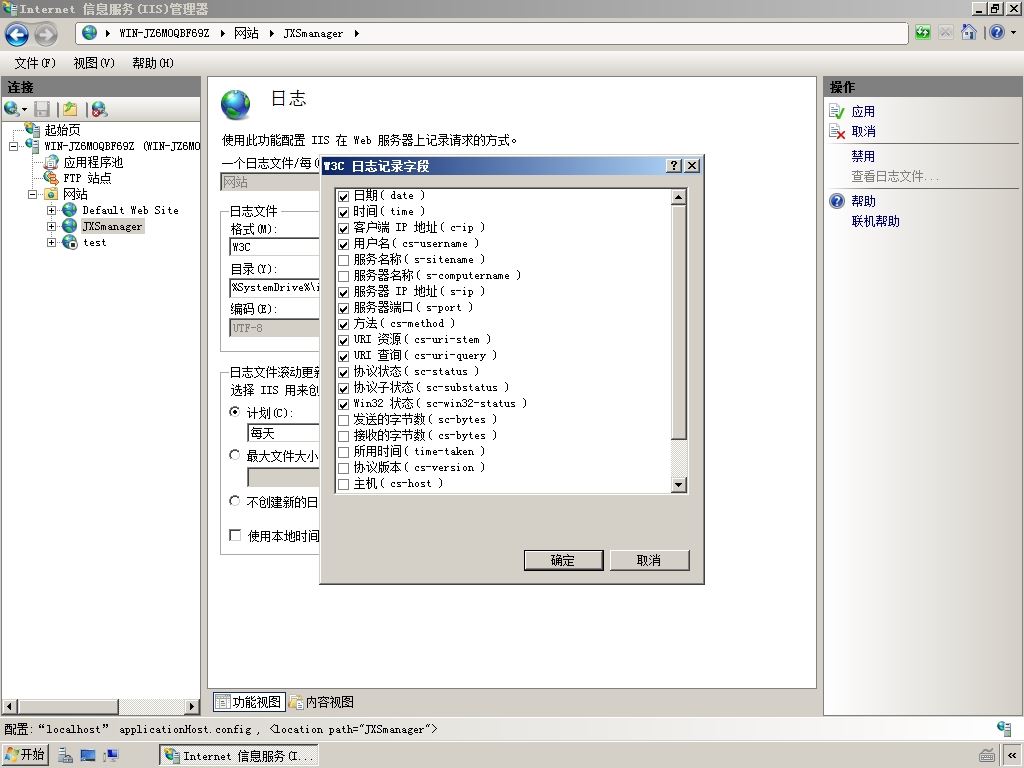
Task: Select FTP 站点 node
Action: pyautogui.click(x=87, y=178)
